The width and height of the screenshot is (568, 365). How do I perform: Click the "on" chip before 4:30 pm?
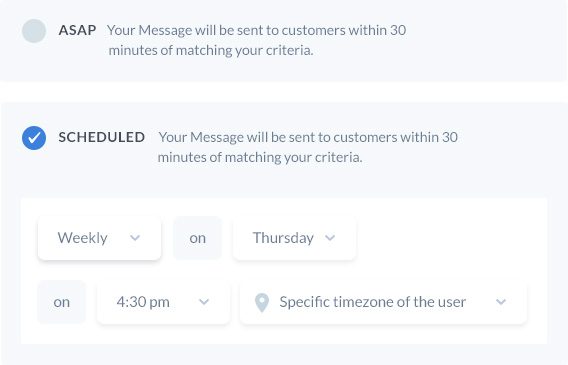click(62, 302)
